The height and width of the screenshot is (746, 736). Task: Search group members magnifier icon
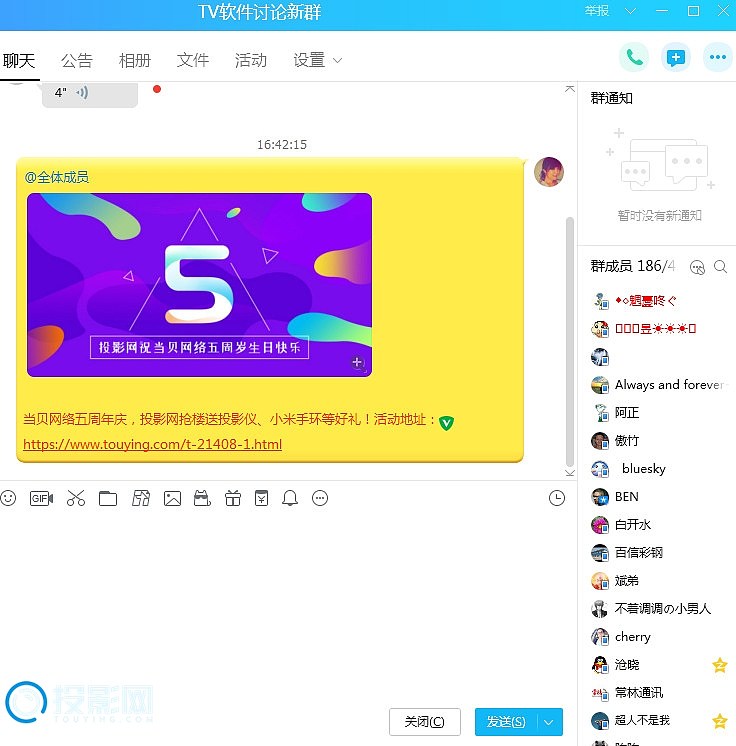point(720,267)
